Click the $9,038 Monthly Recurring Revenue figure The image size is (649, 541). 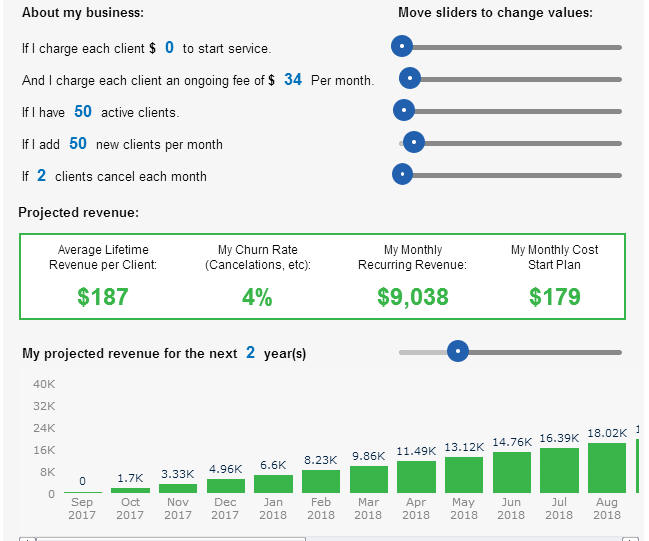(413, 297)
